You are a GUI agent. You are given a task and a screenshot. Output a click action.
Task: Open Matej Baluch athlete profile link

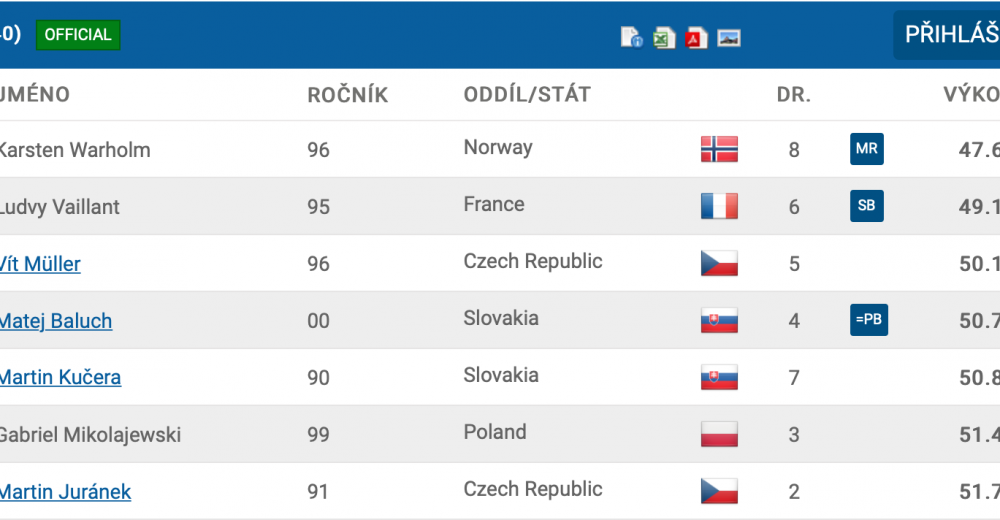tap(55, 320)
